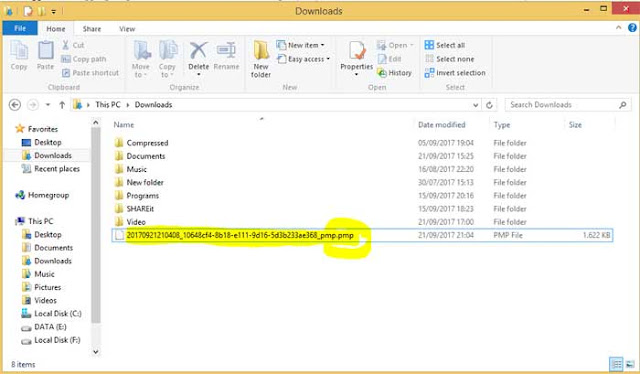Click the Forward arrow button

click(x=32, y=105)
